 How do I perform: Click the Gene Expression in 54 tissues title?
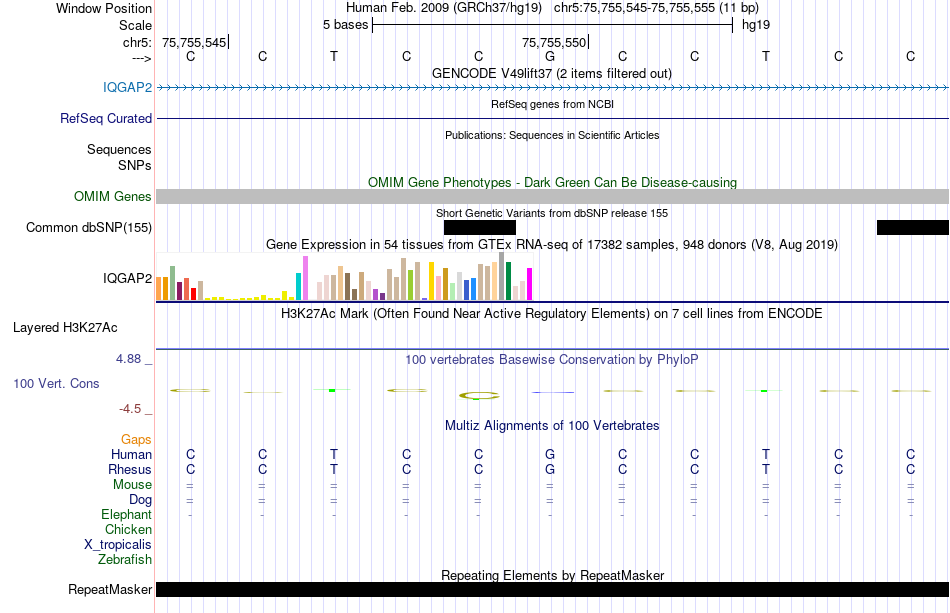552,244
